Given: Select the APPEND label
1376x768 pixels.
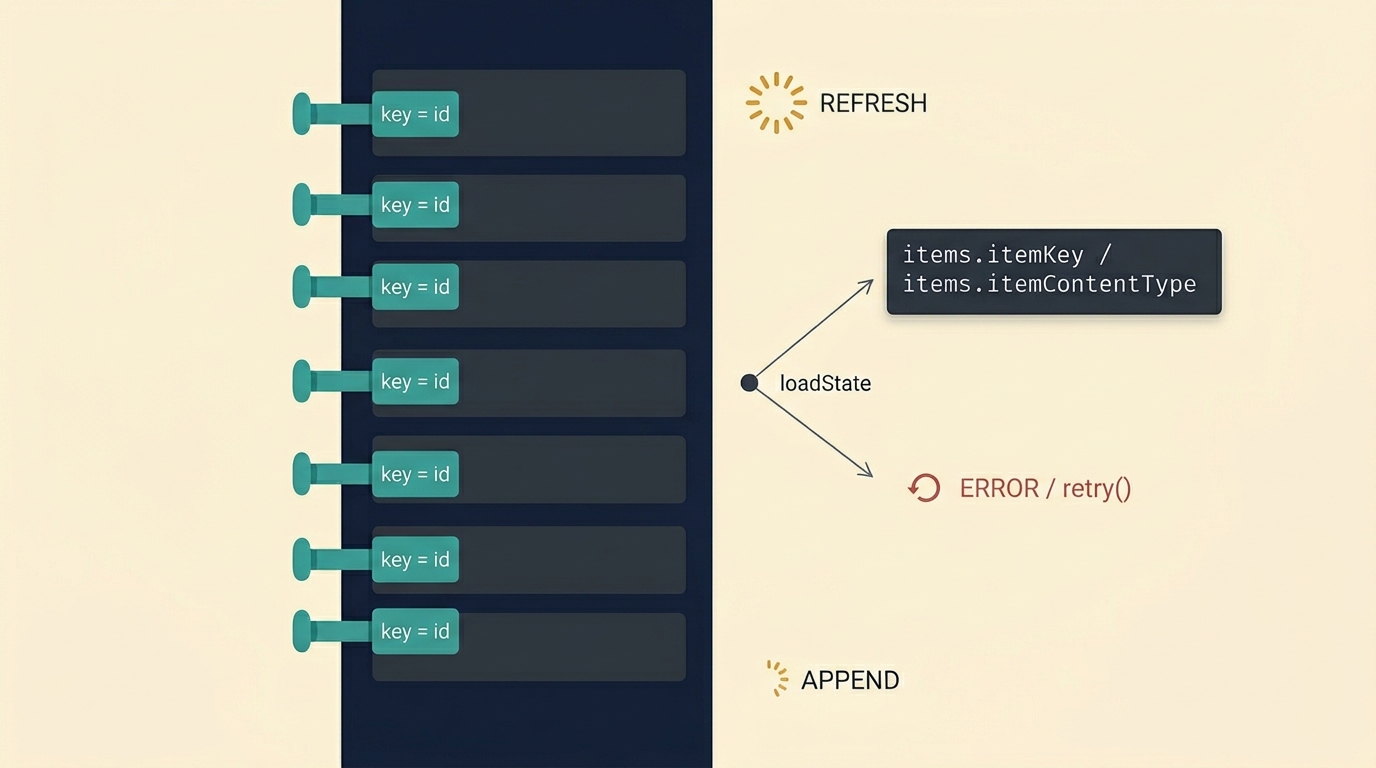Looking at the screenshot, I should 850,680.
